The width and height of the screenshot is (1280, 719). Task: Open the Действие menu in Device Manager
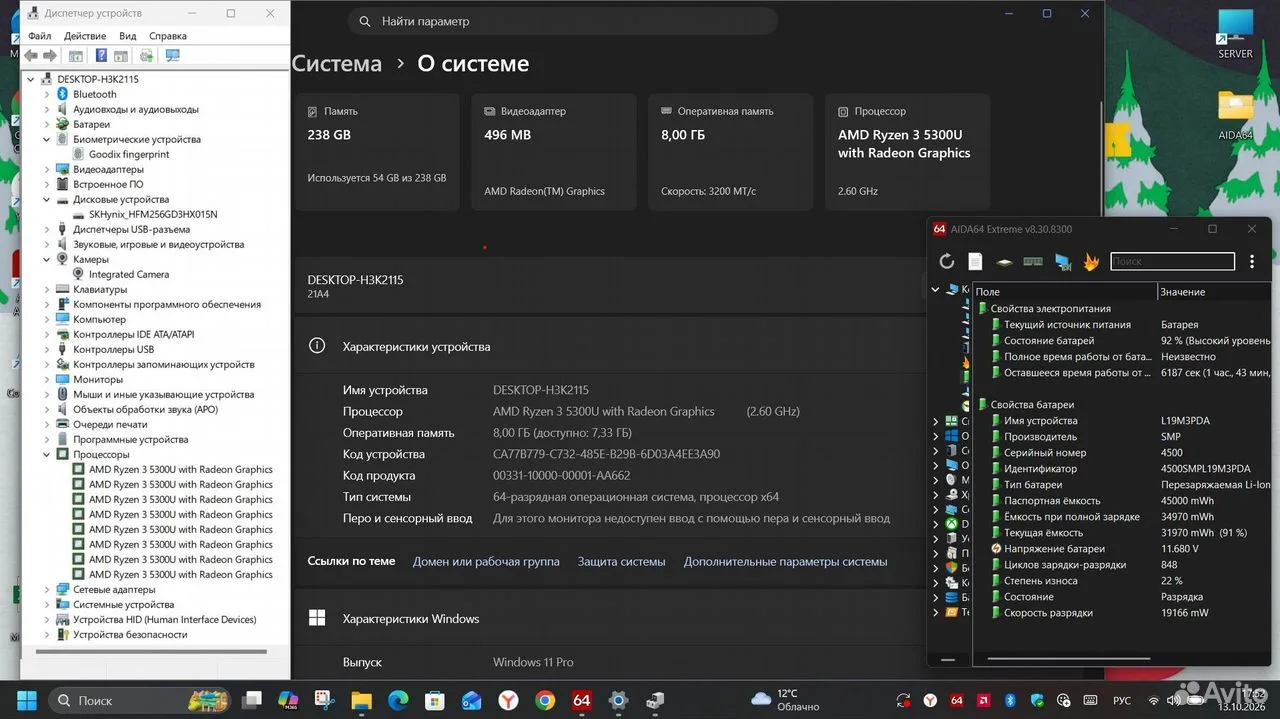85,36
